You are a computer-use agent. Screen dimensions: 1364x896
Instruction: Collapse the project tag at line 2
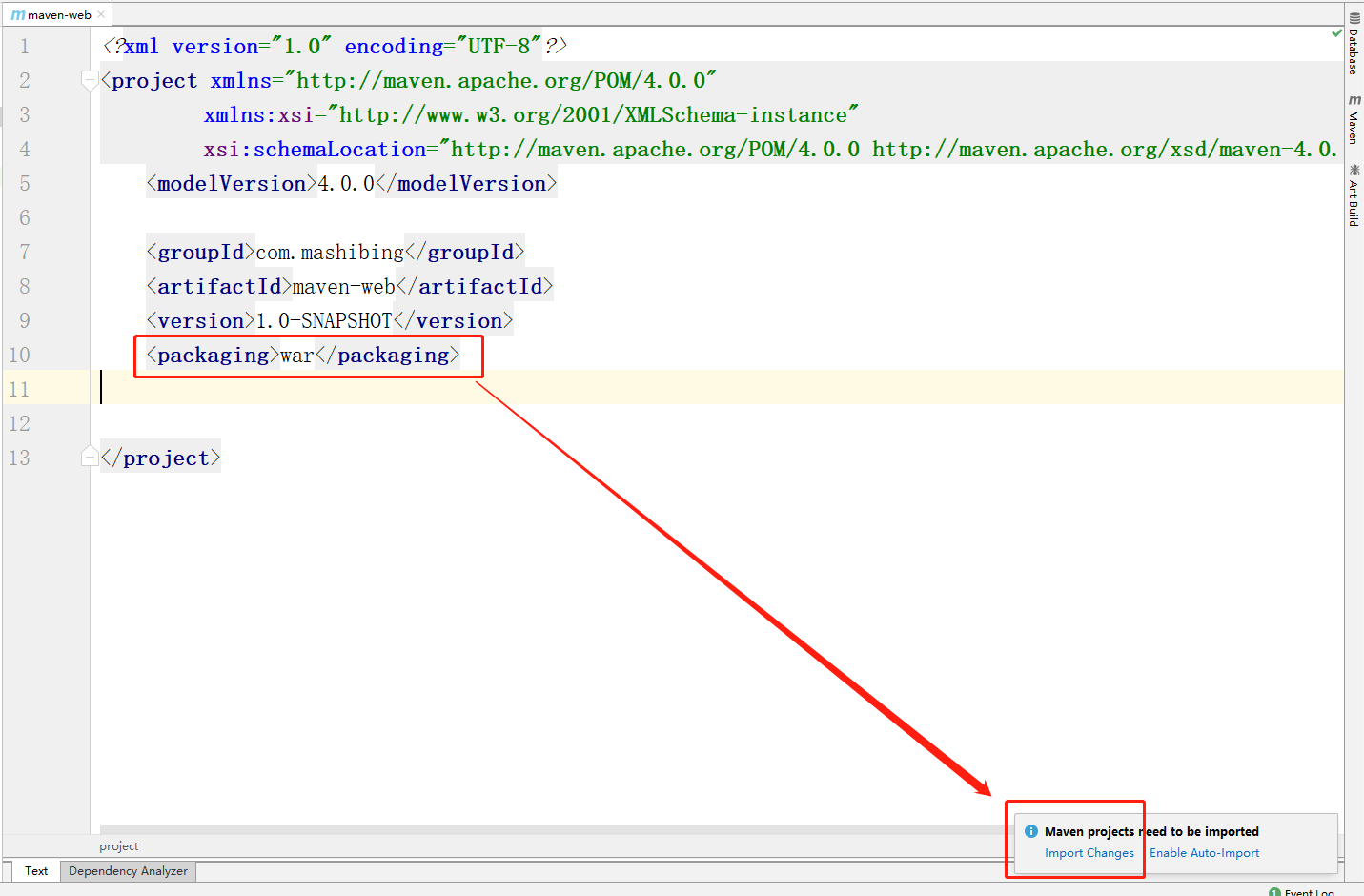pos(90,80)
